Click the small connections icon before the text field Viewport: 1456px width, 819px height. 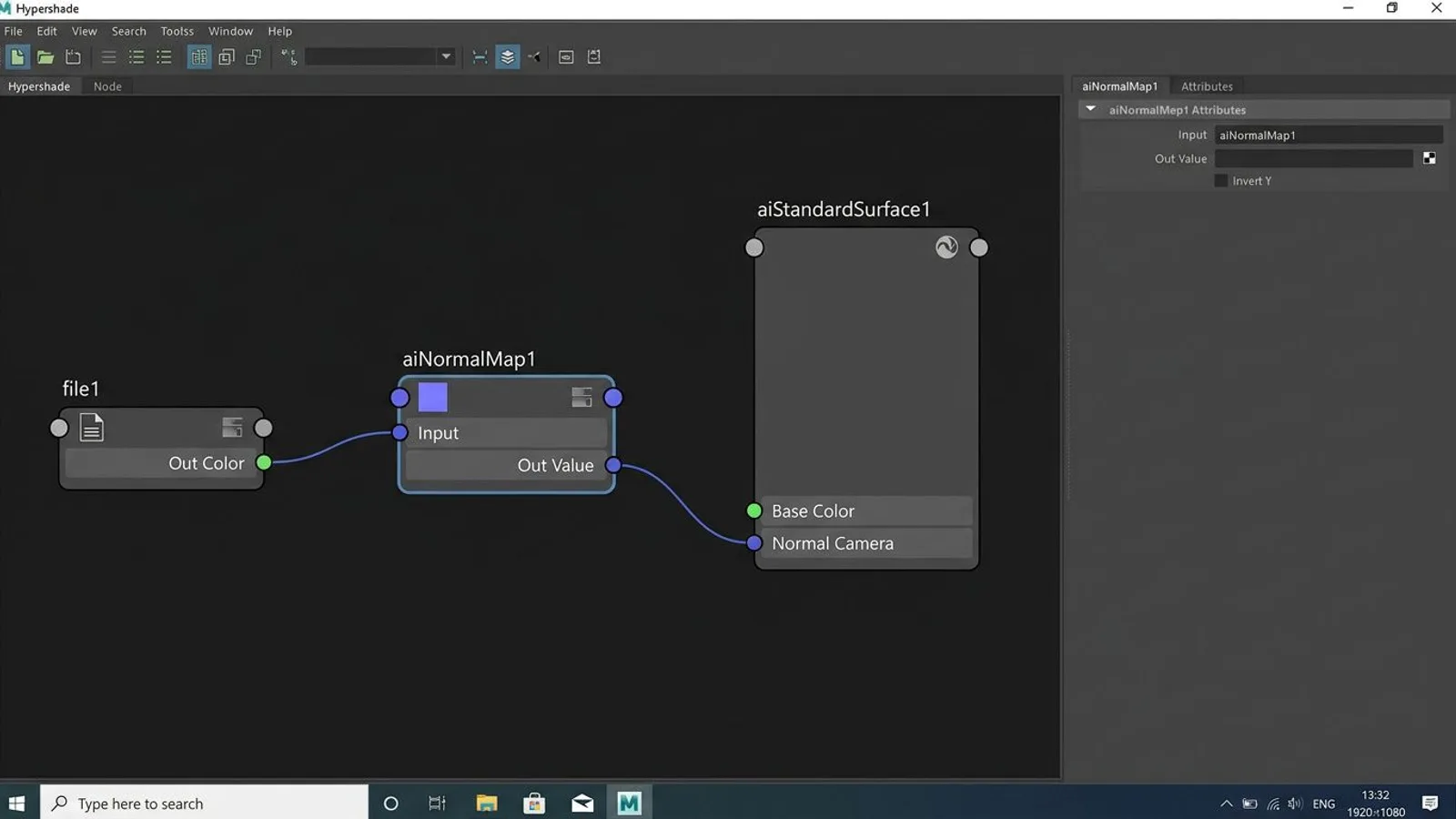click(x=288, y=57)
